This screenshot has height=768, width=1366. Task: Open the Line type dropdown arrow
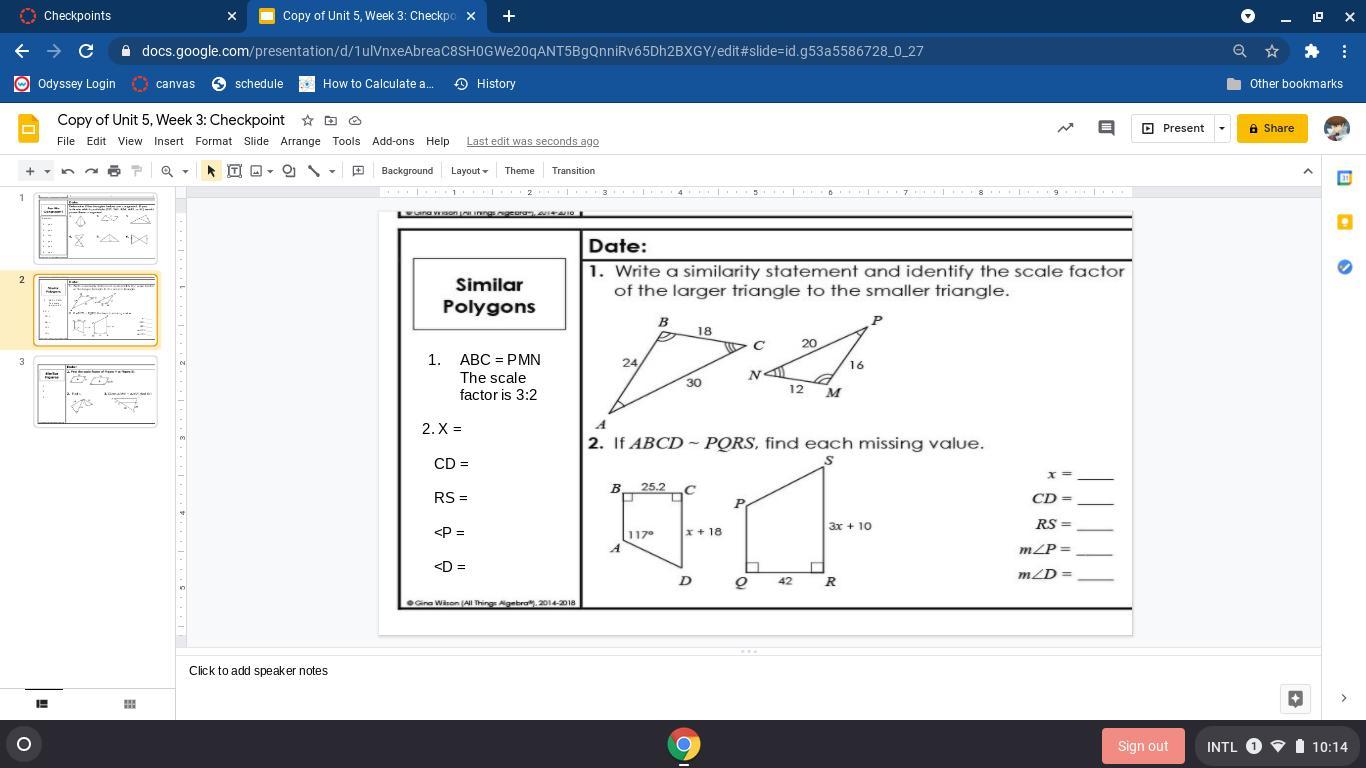tap(332, 171)
